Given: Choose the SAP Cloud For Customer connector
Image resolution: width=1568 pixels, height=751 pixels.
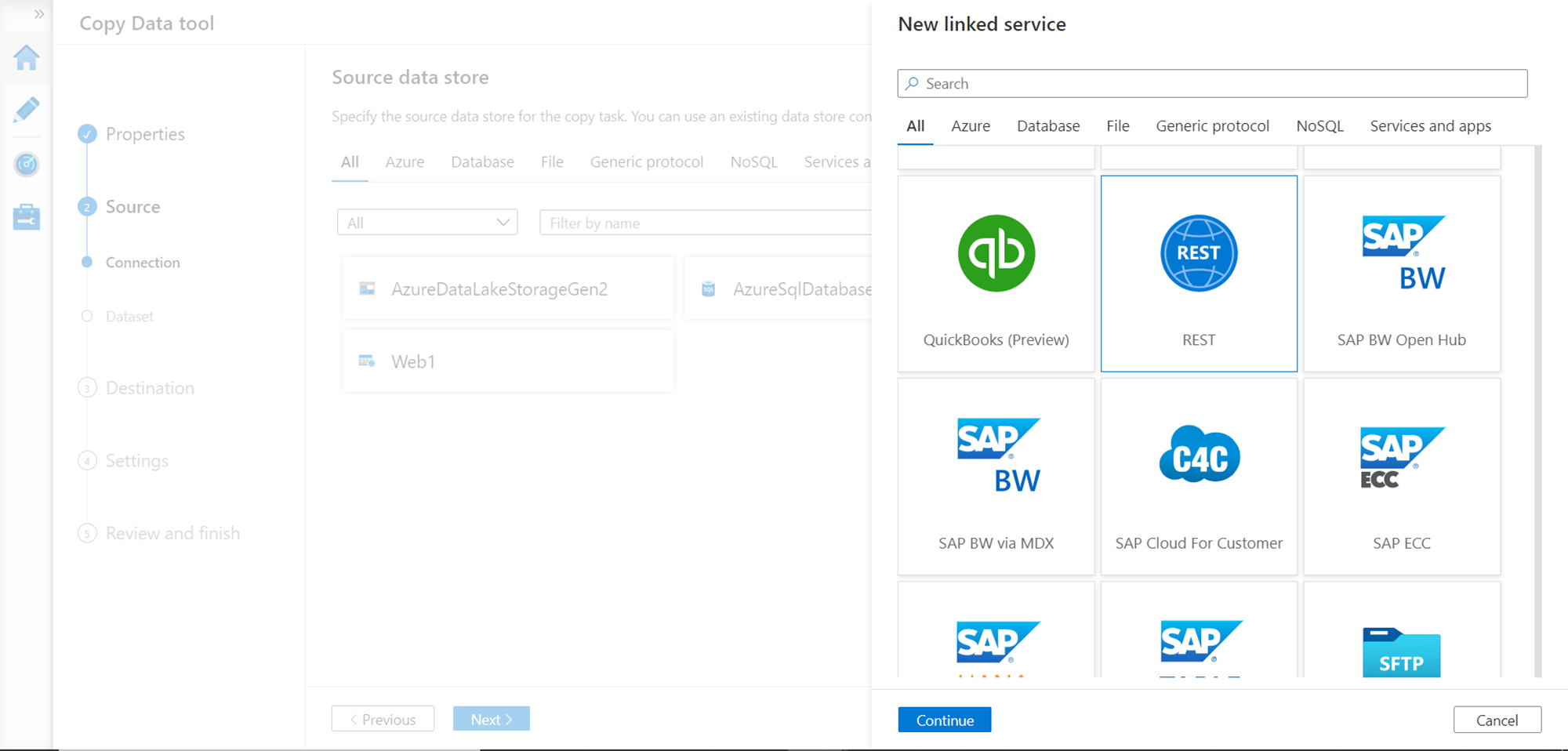Looking at the screenshot, I should coord(1199,477).
